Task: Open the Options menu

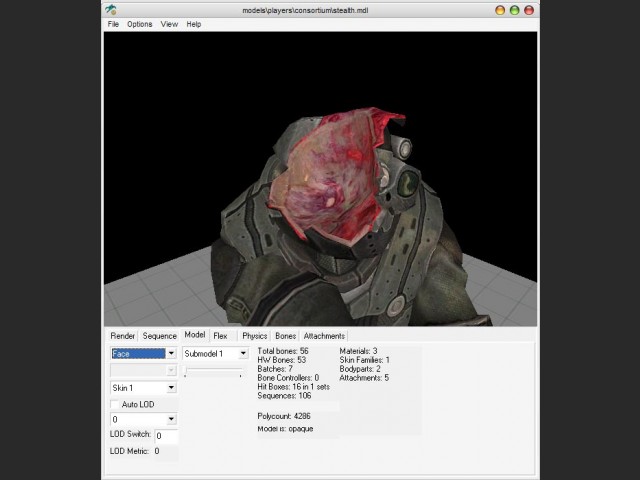Action: click(x=140, y=24)
